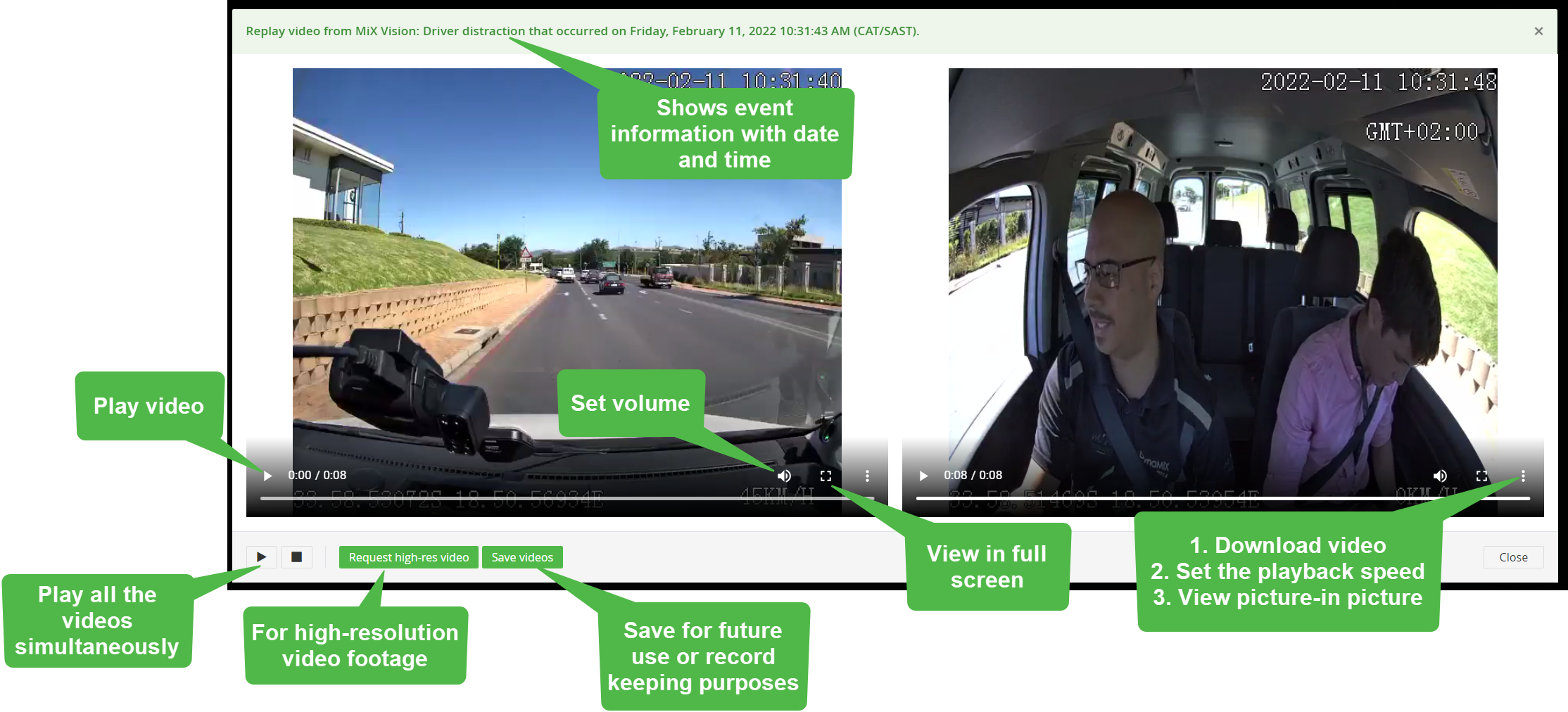1568x712 pixels.
Task: Click Request high-res video button
Action: coord(408,557)
